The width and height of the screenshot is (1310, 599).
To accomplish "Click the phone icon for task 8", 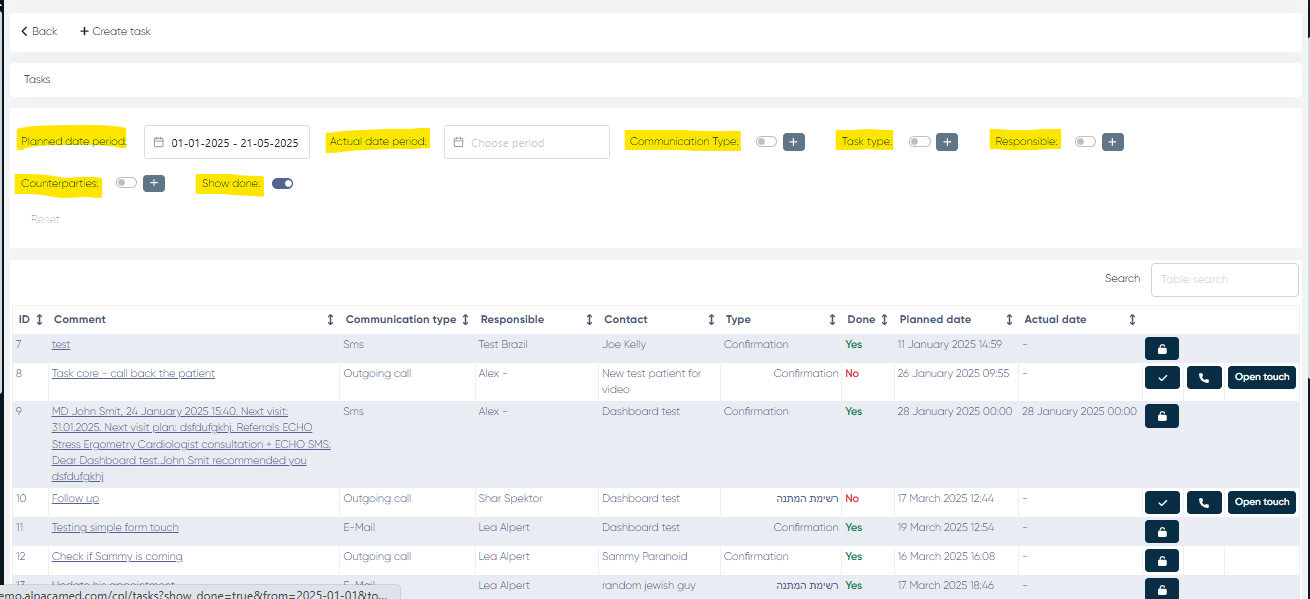I will coord(1204,377).
